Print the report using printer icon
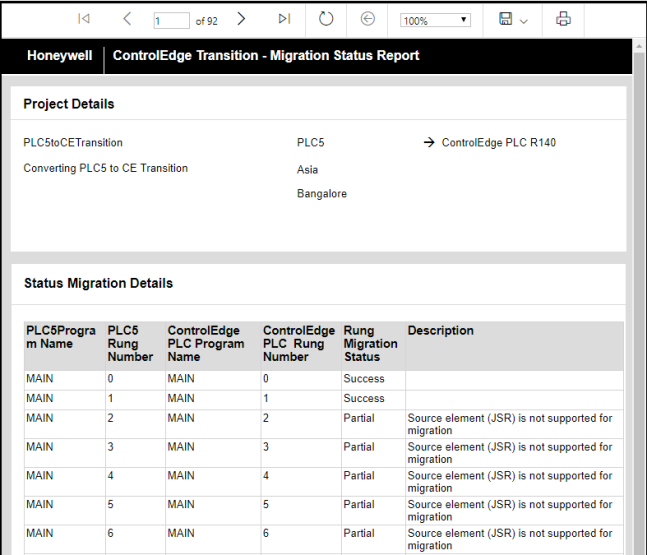The image size is (647, 555). [x=563, y=19]
